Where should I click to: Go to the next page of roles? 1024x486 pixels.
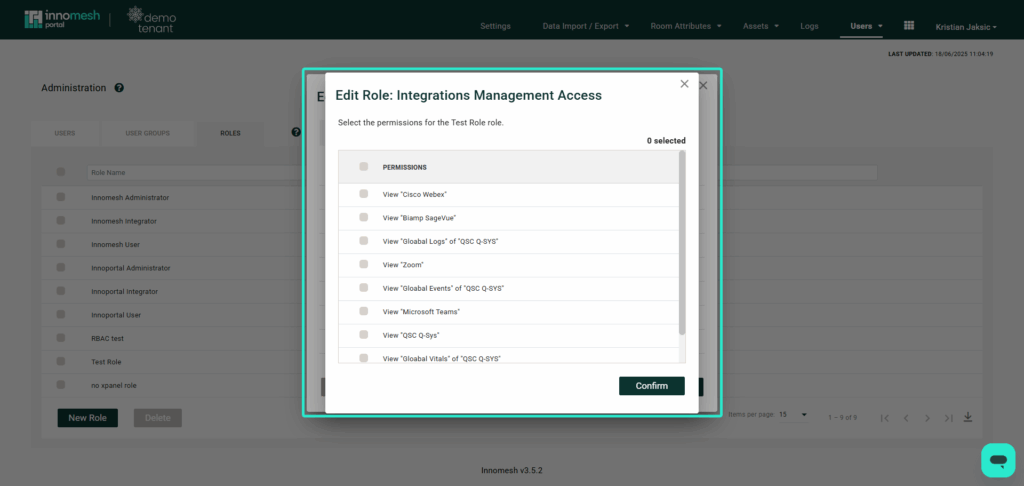tap(927, 418)
